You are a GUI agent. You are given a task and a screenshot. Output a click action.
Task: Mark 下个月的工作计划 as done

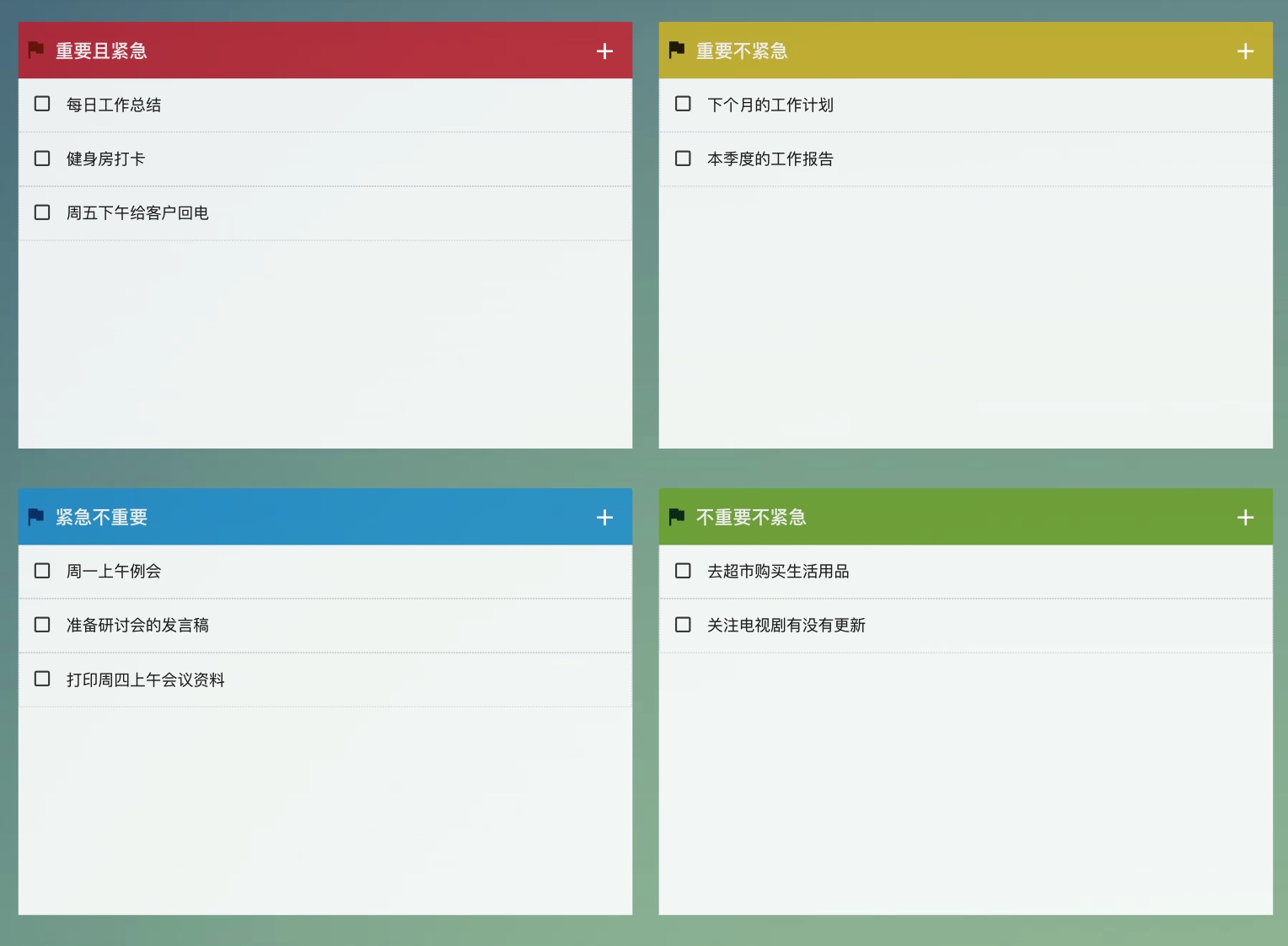[683, 104]
